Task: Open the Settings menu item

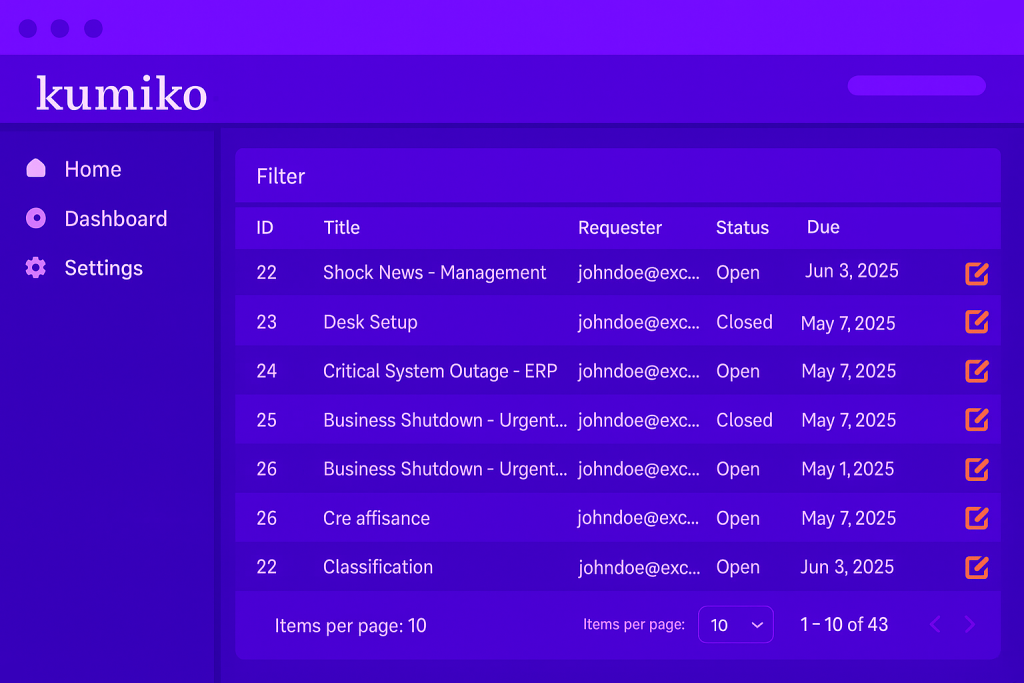Action: pyautogui.click(x=103, y=268)
